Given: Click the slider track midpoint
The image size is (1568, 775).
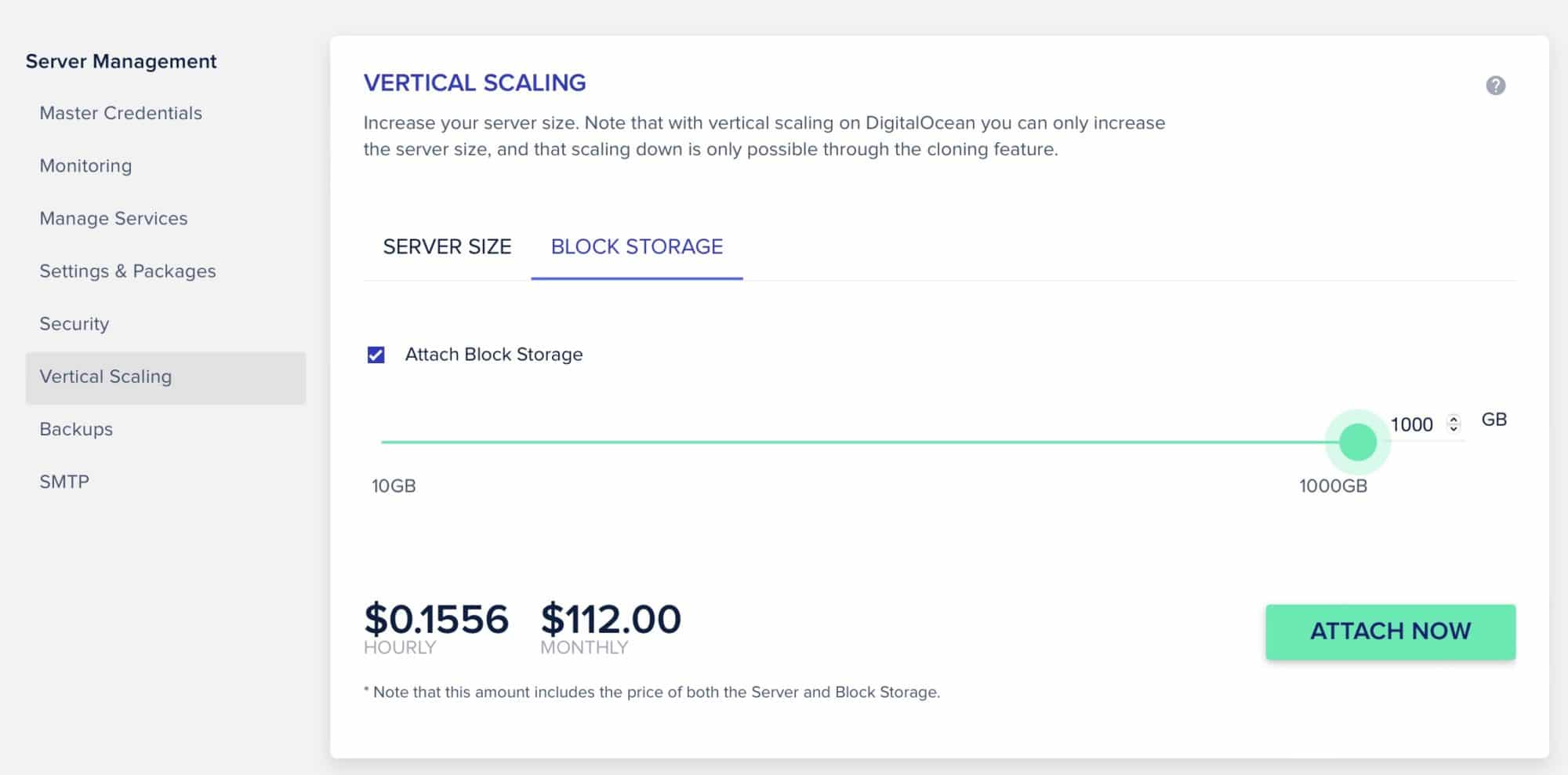Looking at the screenshot, I should point(869,442).
